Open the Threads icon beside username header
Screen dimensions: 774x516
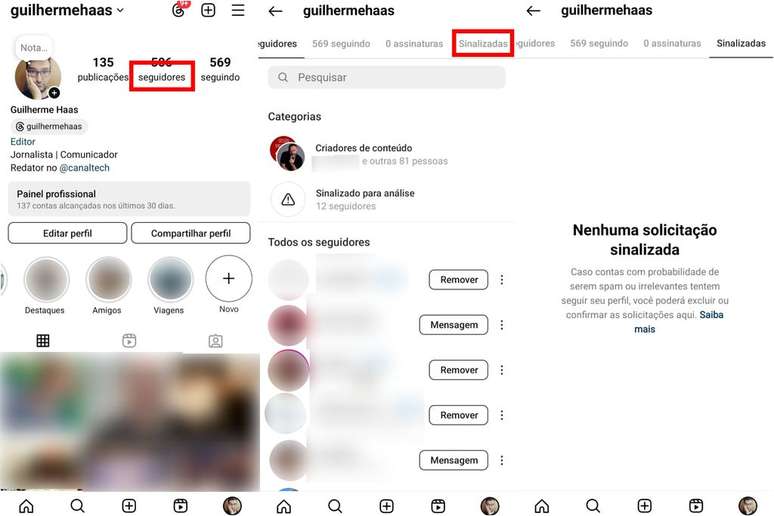point(179,10)
